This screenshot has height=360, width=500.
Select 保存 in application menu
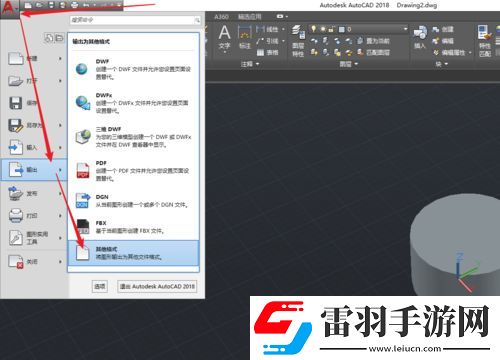[33, 103]
